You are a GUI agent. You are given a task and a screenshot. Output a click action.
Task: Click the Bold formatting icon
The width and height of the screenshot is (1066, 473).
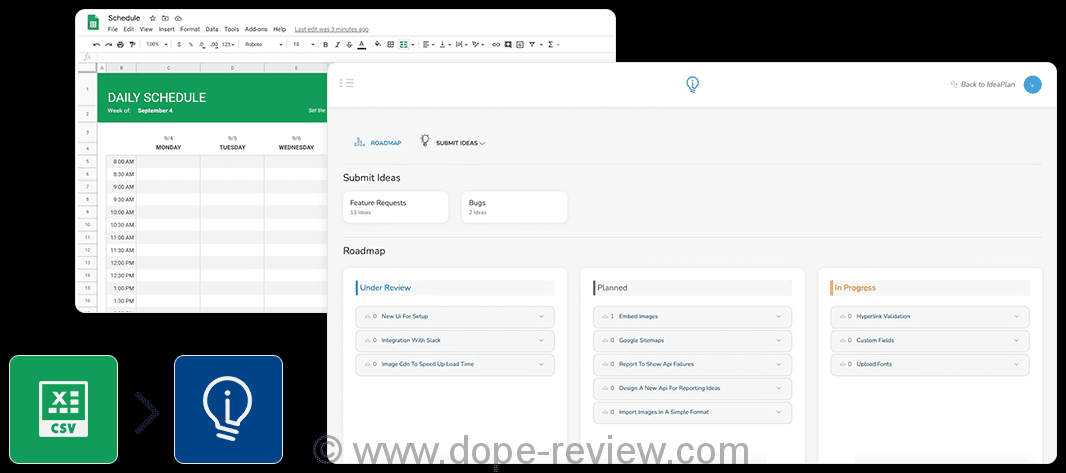(325, 45)
